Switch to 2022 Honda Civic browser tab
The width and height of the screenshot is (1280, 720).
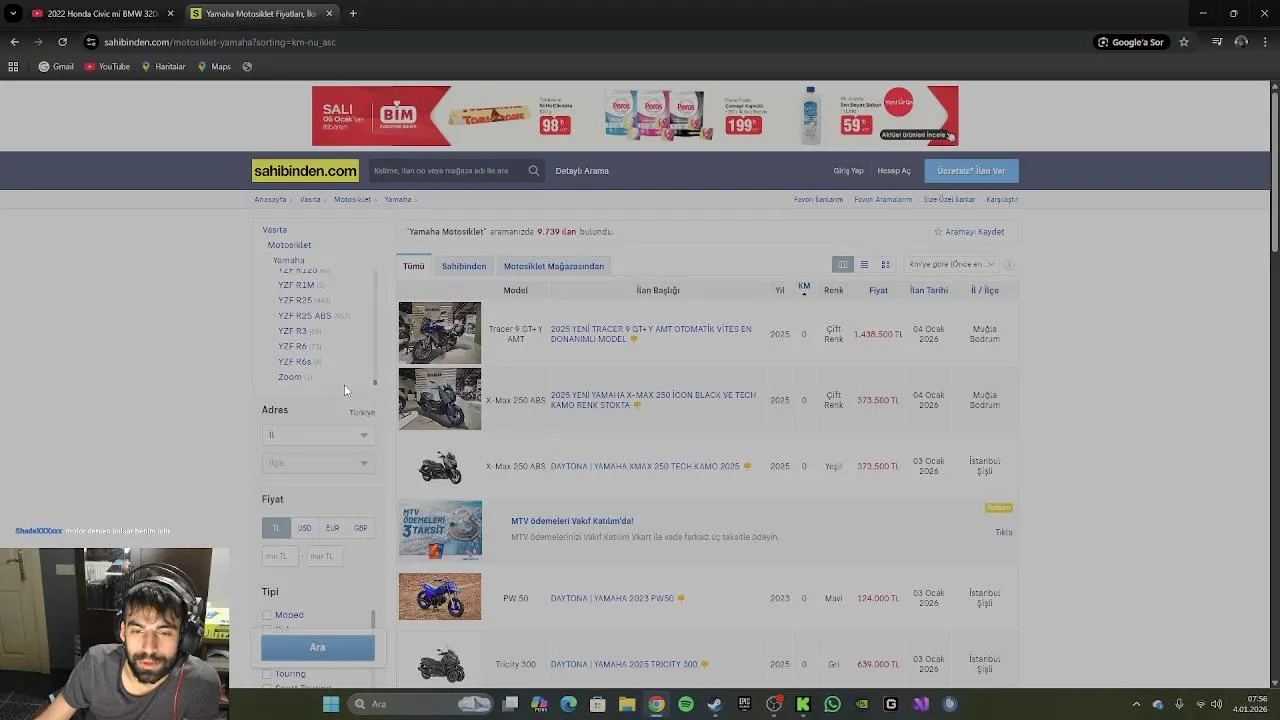click(x=101, y=14)
